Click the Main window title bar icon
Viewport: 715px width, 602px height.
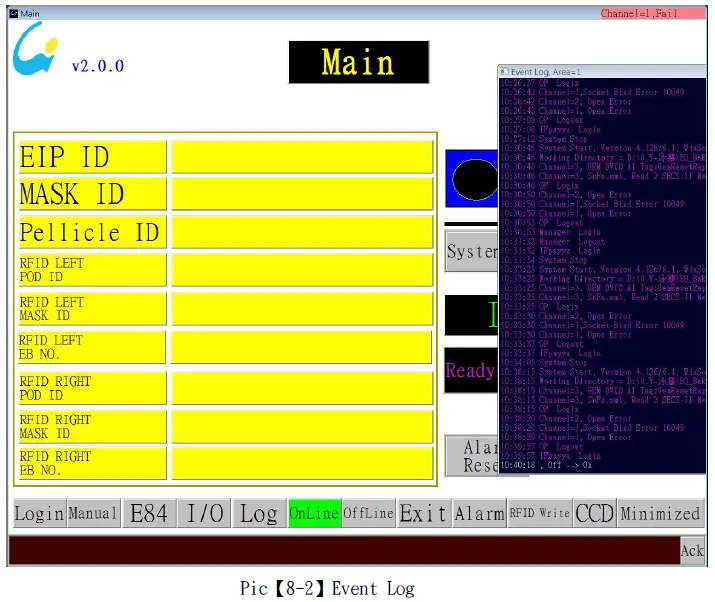[14, 13]
